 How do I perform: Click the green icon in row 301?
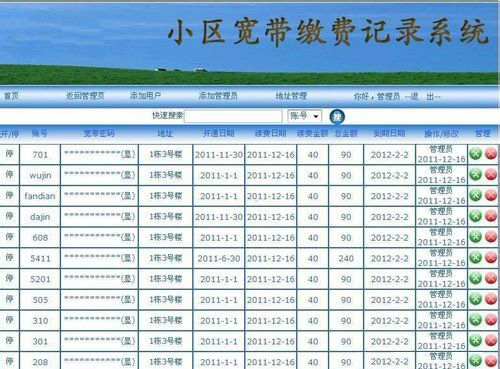tap(475, 340)
